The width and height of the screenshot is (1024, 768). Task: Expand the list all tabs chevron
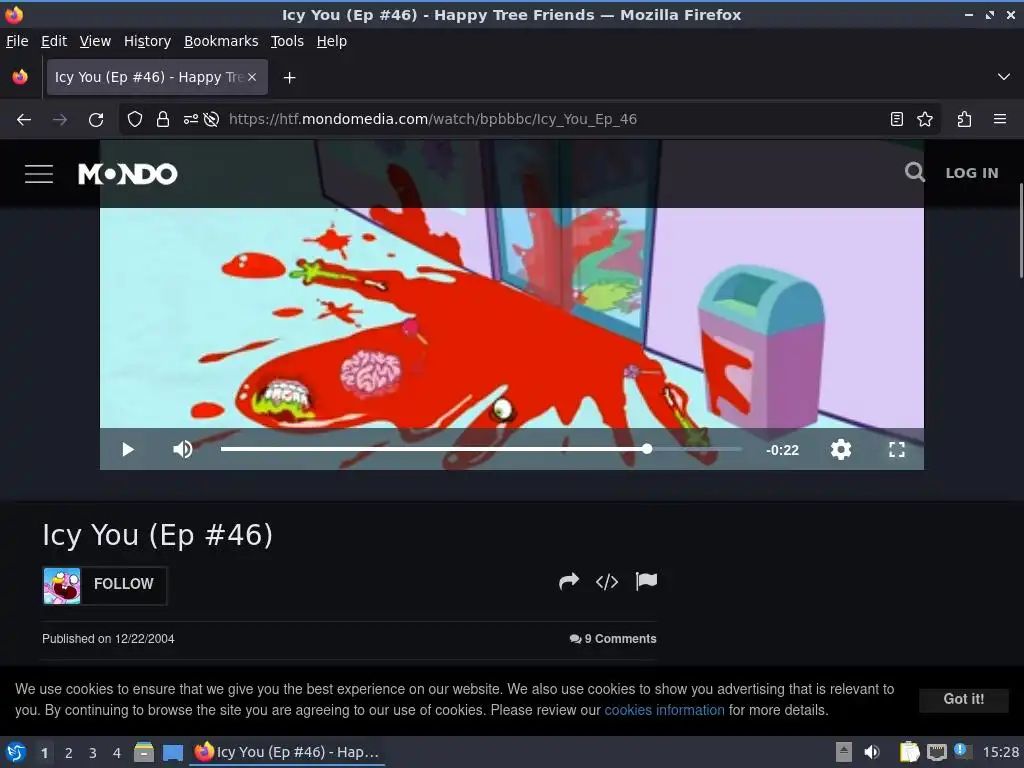coord(1004,77)
